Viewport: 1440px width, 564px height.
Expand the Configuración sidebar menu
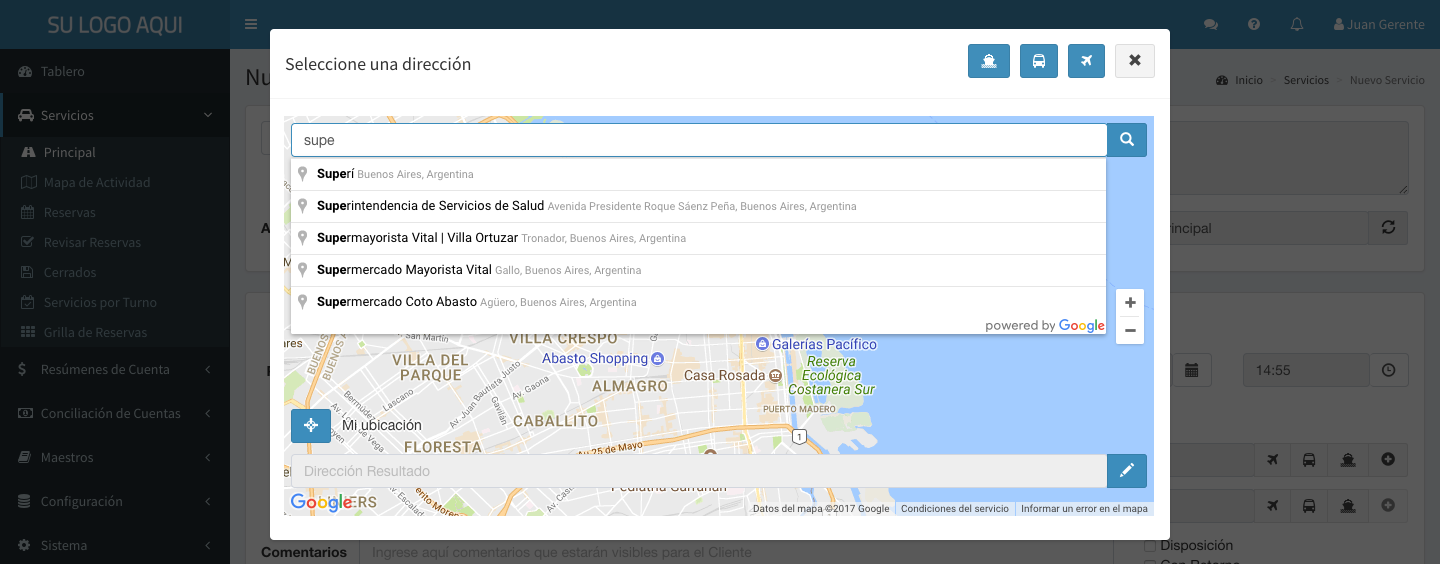click(x=115, y=501)
